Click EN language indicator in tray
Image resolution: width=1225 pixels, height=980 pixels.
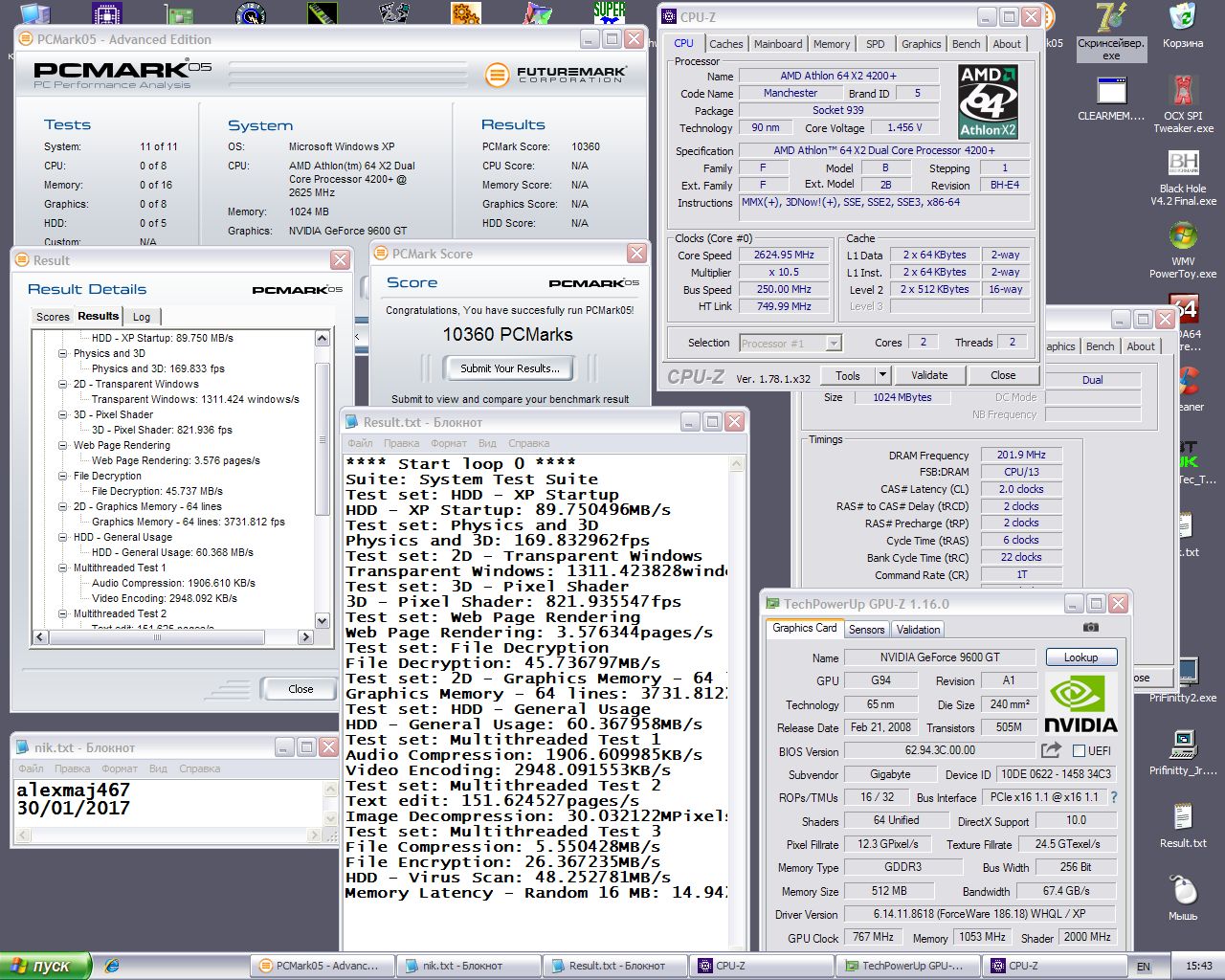tap(1144, 967)
